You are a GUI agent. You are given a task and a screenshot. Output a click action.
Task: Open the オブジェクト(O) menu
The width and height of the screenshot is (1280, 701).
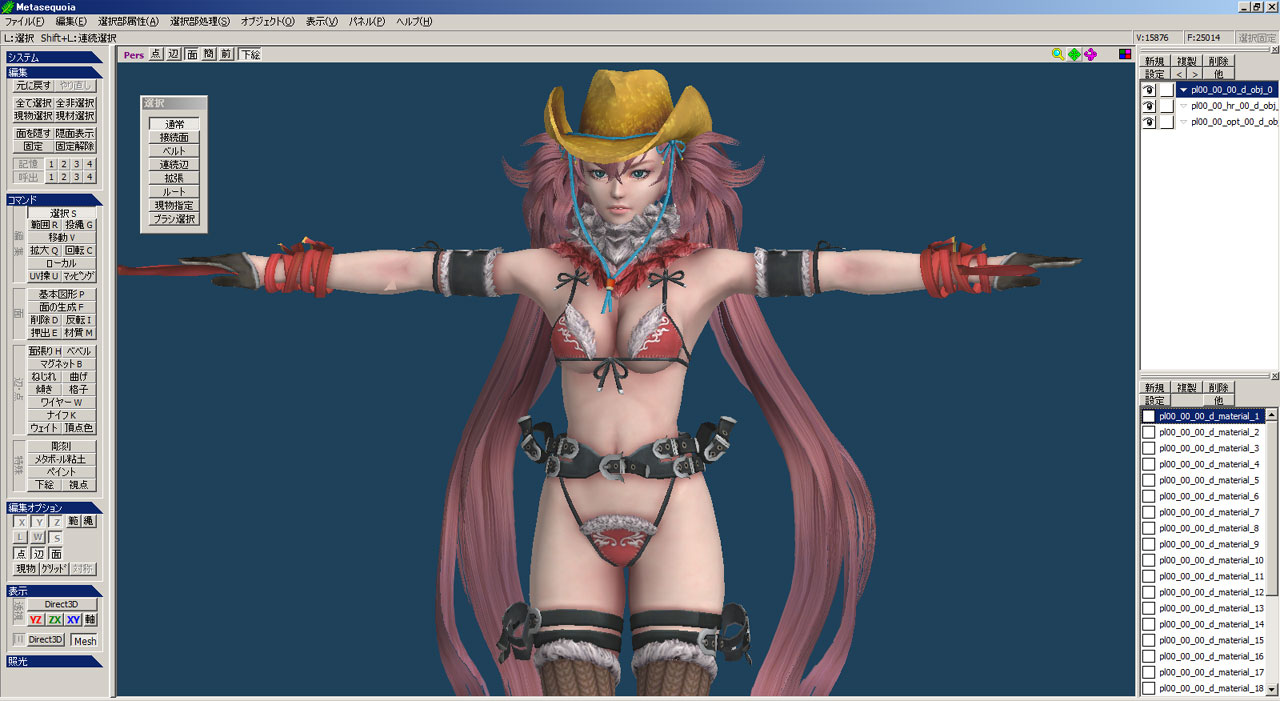(x=268, y=22)
